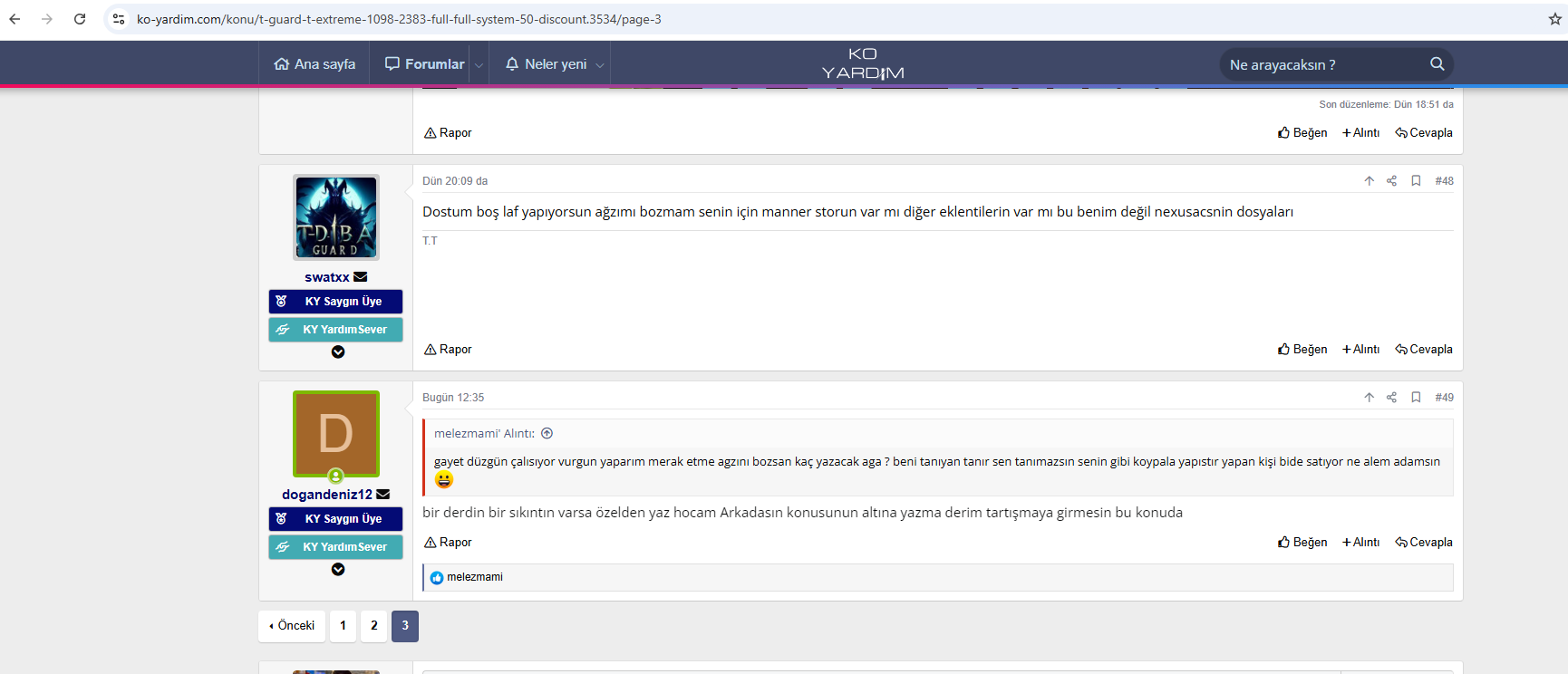Screen dimensions: 1568x674
Task: Click the browser forward arrow
Action: pyautogui.click(x=47, y=19)
